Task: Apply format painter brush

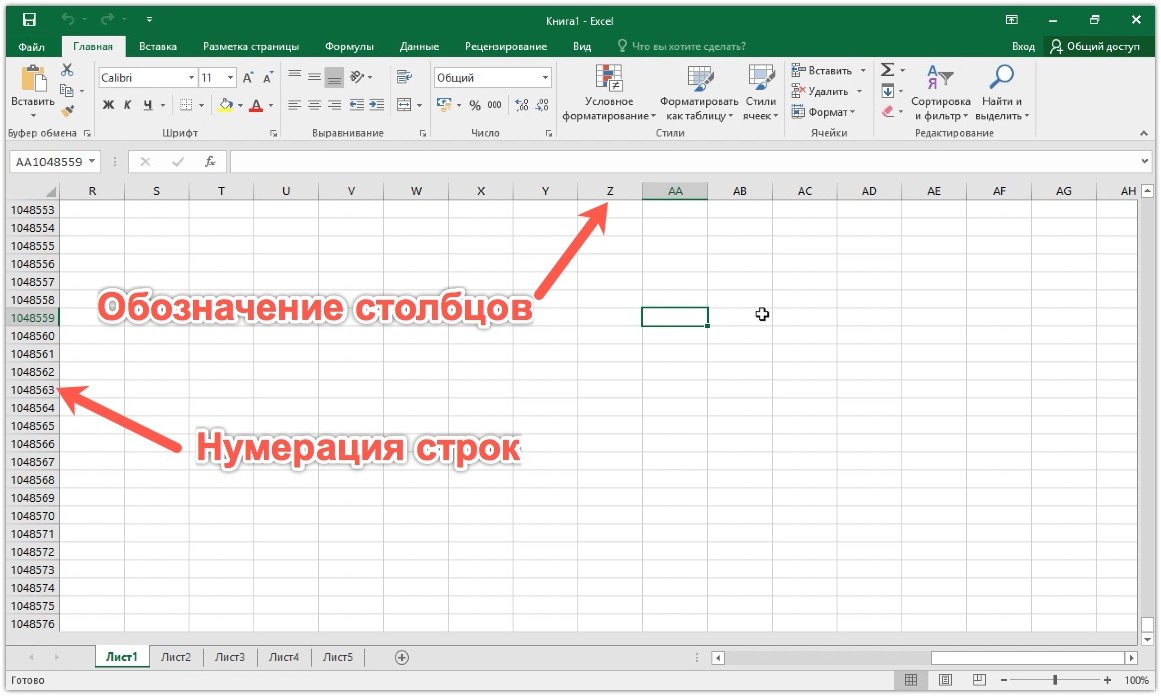Action: coord(67,111)
